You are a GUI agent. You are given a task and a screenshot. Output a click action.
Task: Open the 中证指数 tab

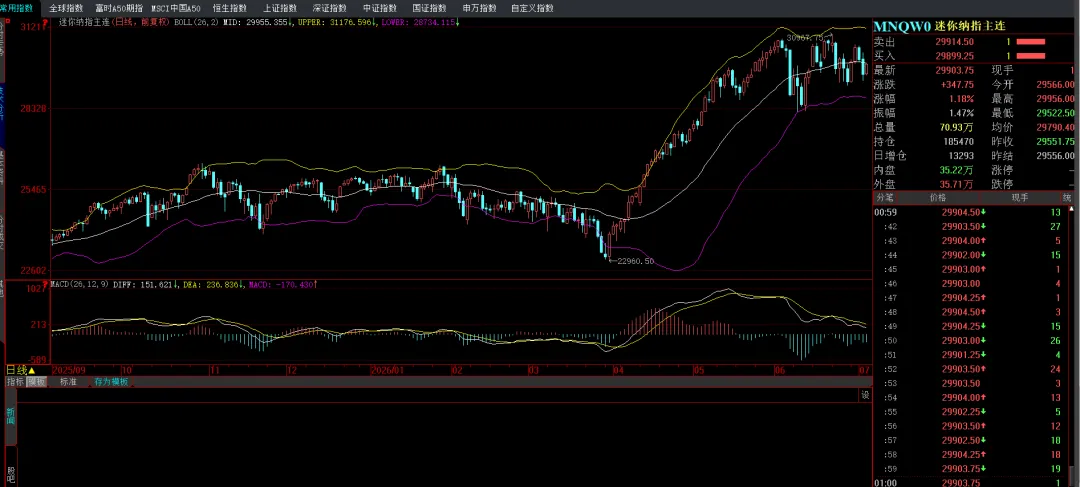380,8
